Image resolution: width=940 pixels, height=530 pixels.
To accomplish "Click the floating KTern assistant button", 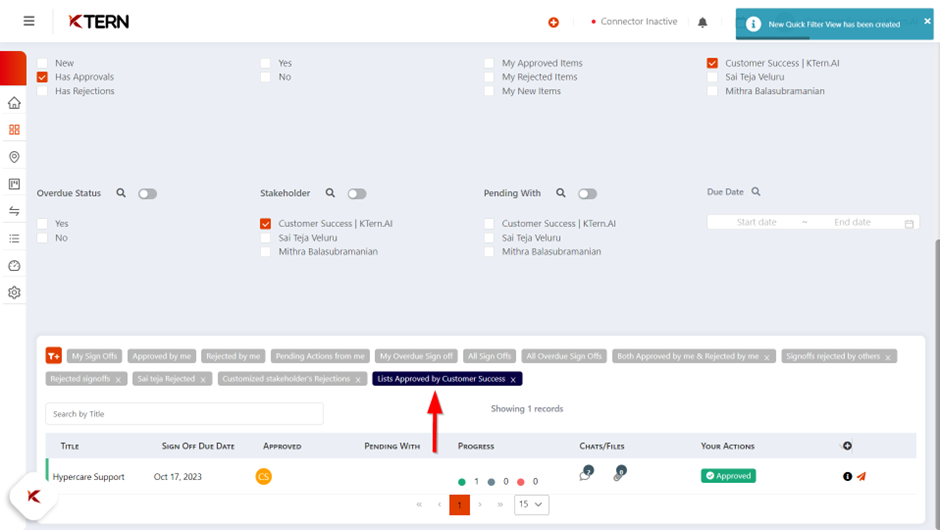I will (34, 496).
